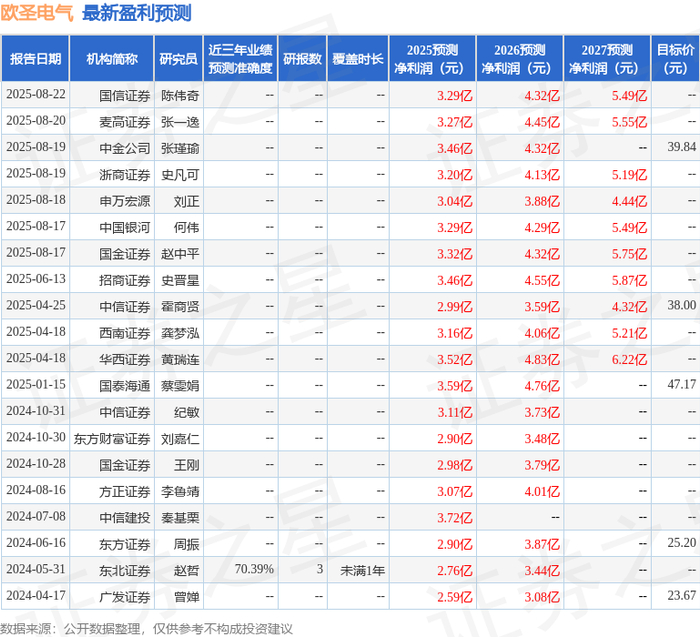Click 中金公司 institution name
Image resolution: width=700 pixels, height=637 pixels.
(125, 148)
